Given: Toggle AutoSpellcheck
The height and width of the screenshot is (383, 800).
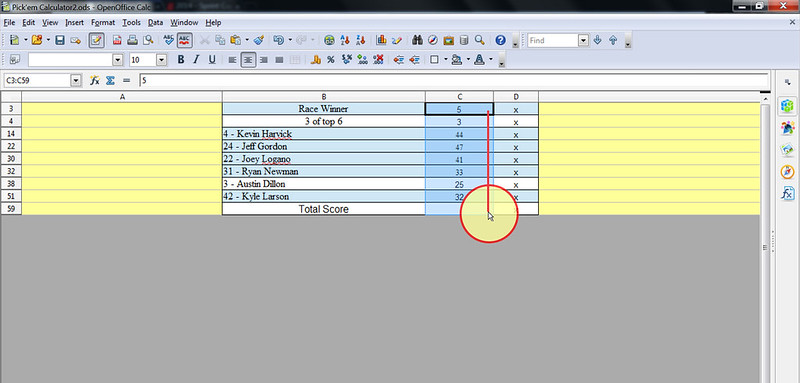Looking at the screenshot, I should (184, 40).
